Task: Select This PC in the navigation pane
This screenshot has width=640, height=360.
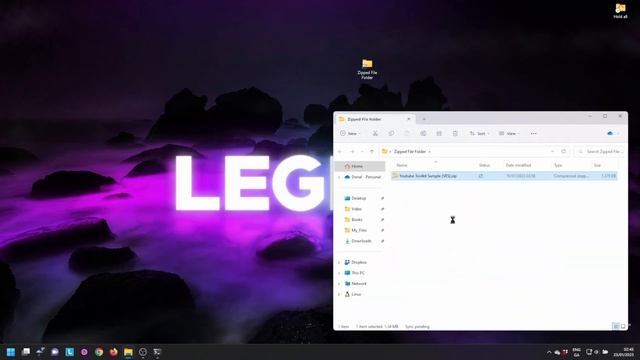Action: 355,273
